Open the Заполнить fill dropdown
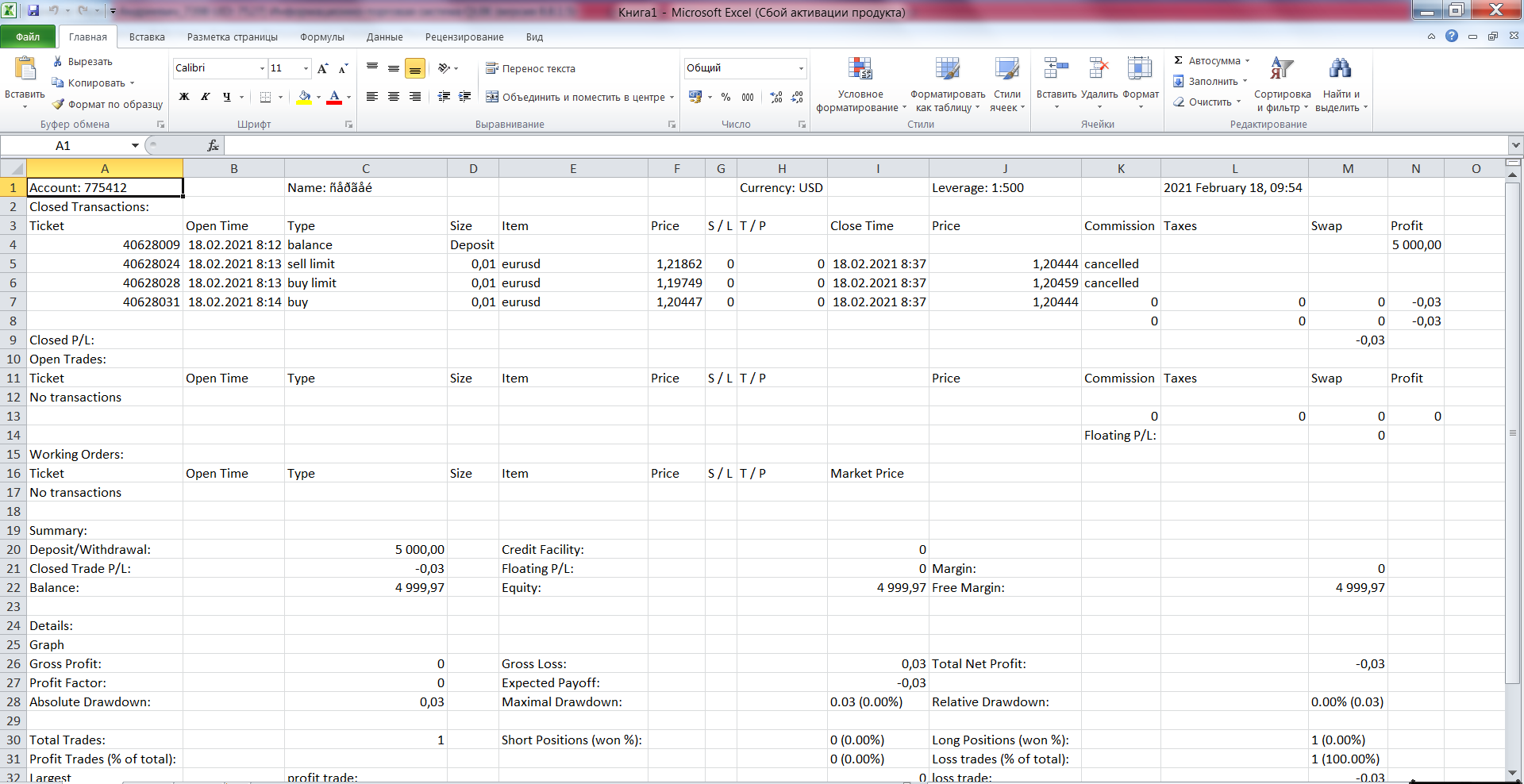Viewport: 1524px width, 784px height. [x=1211, y=81]
